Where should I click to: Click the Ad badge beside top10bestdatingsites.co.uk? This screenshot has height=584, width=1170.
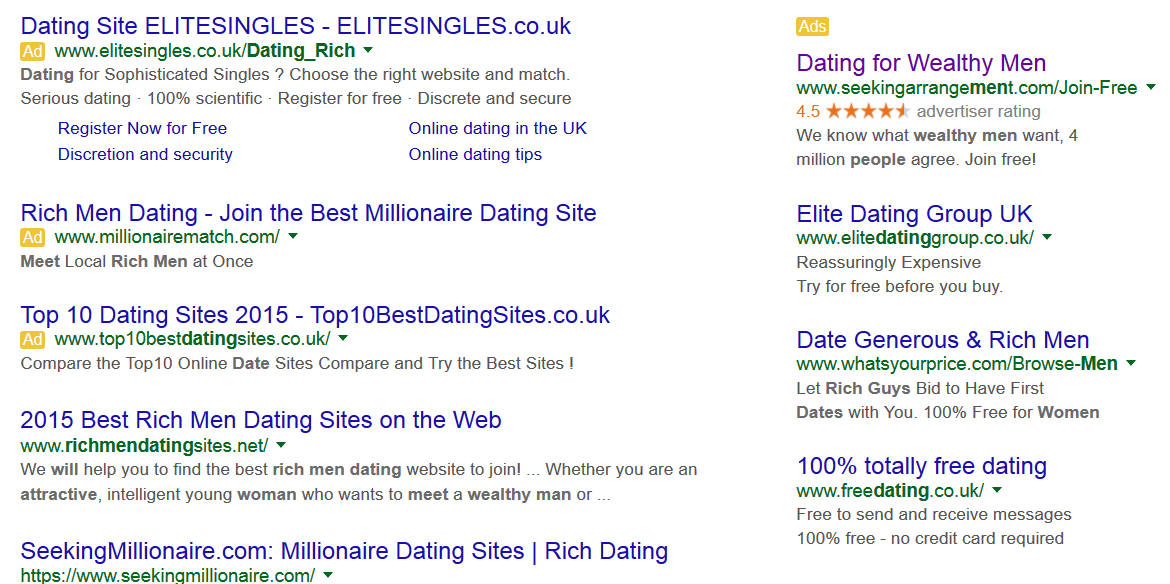coord(32,339)
